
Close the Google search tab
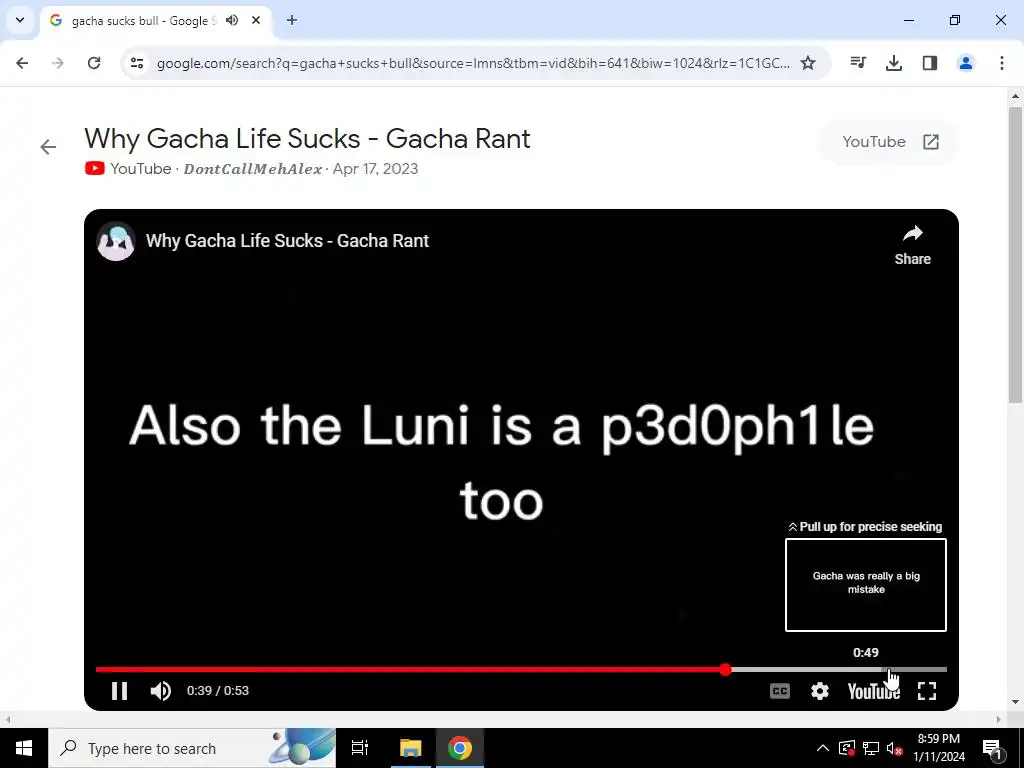pyautogui.click(x=256, y=20)
